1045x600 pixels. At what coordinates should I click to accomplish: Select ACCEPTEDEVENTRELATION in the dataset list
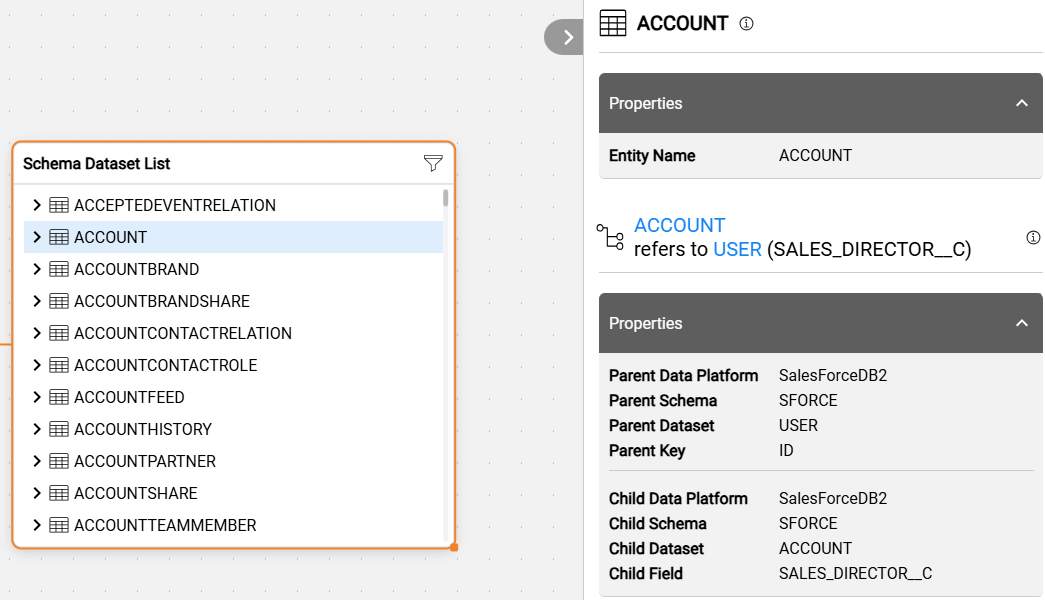[x=175, y=205]
